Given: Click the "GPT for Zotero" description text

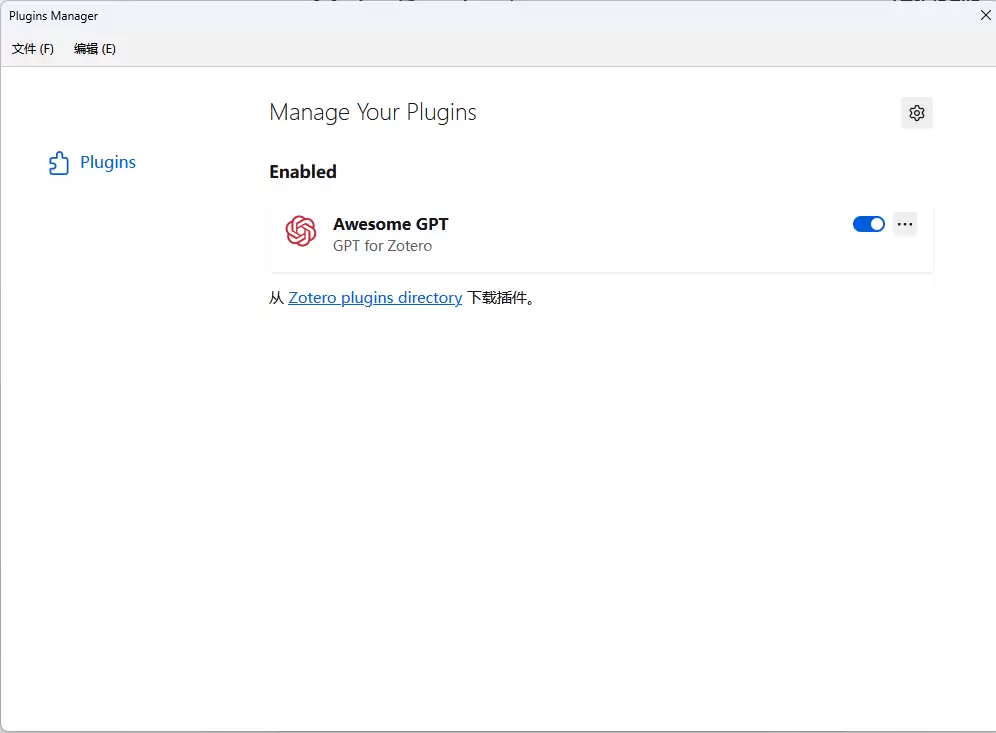Looking at the screenshot, I should coord(382,246).
